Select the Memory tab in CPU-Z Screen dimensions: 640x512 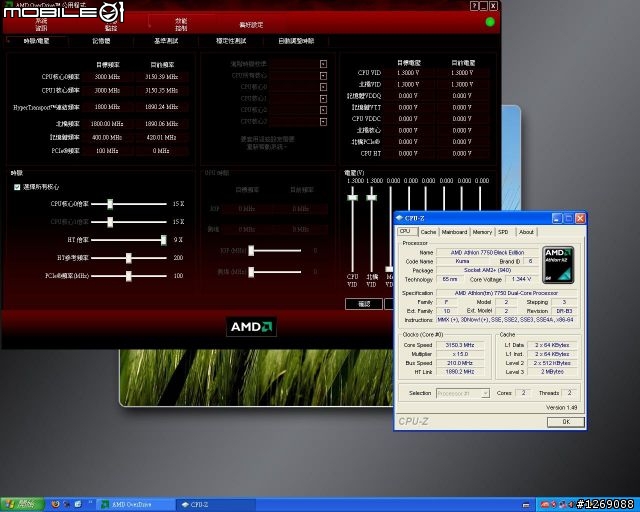tap(482, 232)
